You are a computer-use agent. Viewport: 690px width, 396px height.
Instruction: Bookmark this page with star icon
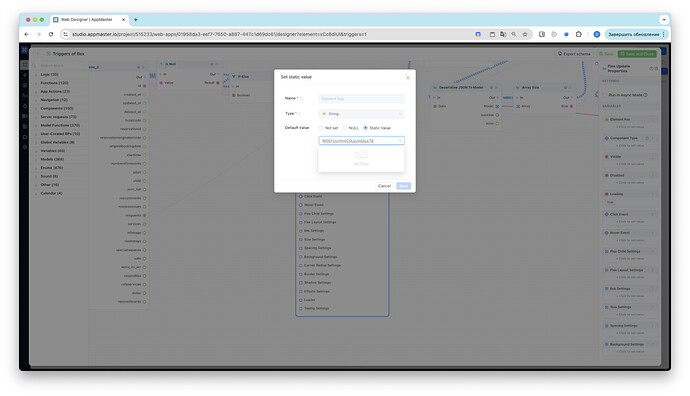(x=525, y=34)
